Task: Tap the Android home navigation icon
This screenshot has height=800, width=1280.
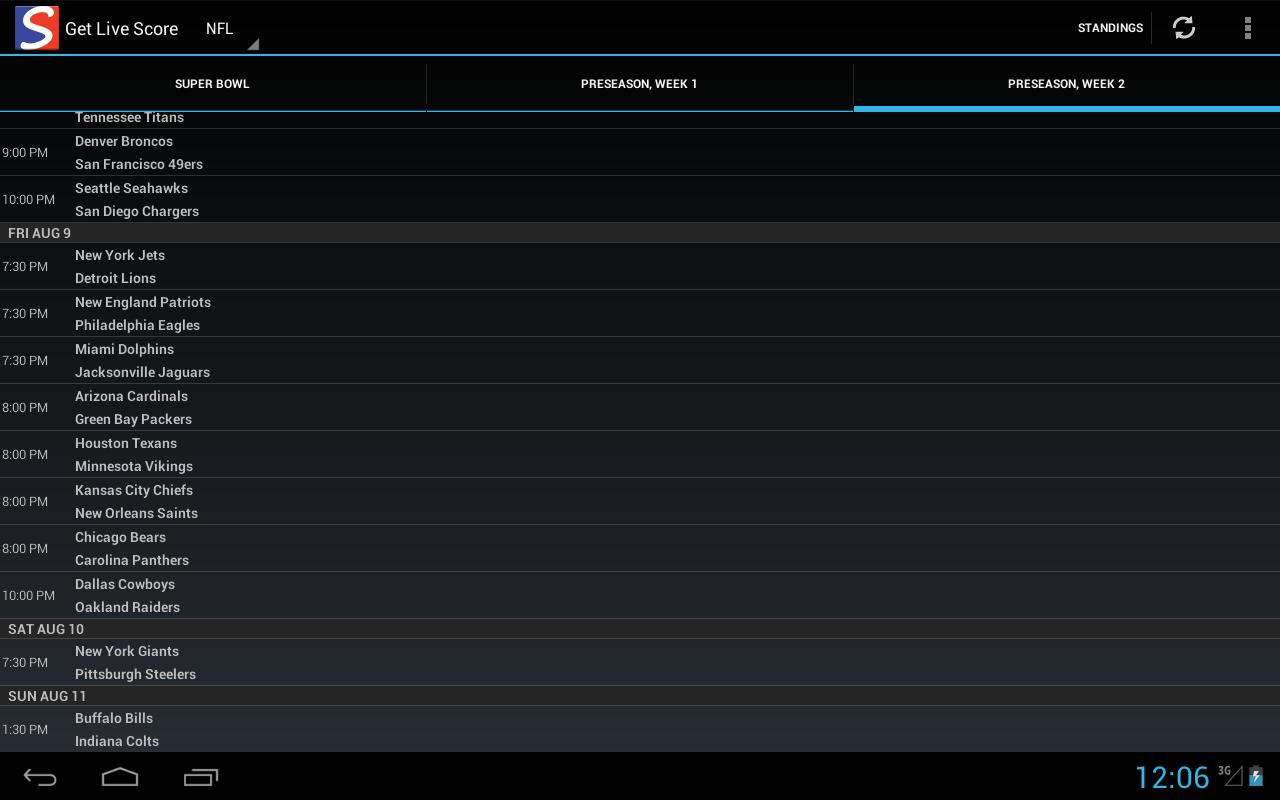Action: pos(120,777)
